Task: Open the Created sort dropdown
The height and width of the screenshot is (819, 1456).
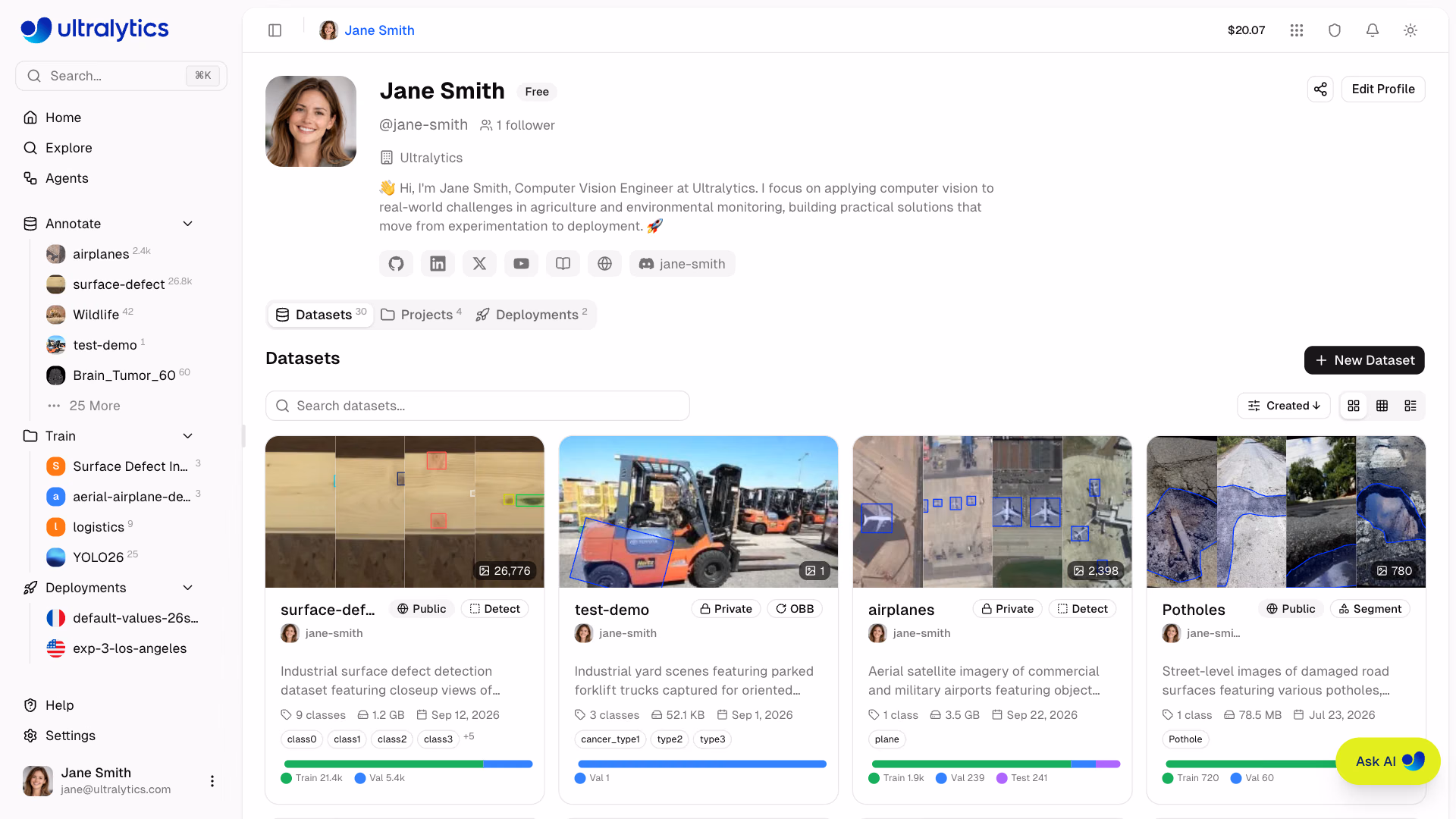Action: (x=1285, y=406)
